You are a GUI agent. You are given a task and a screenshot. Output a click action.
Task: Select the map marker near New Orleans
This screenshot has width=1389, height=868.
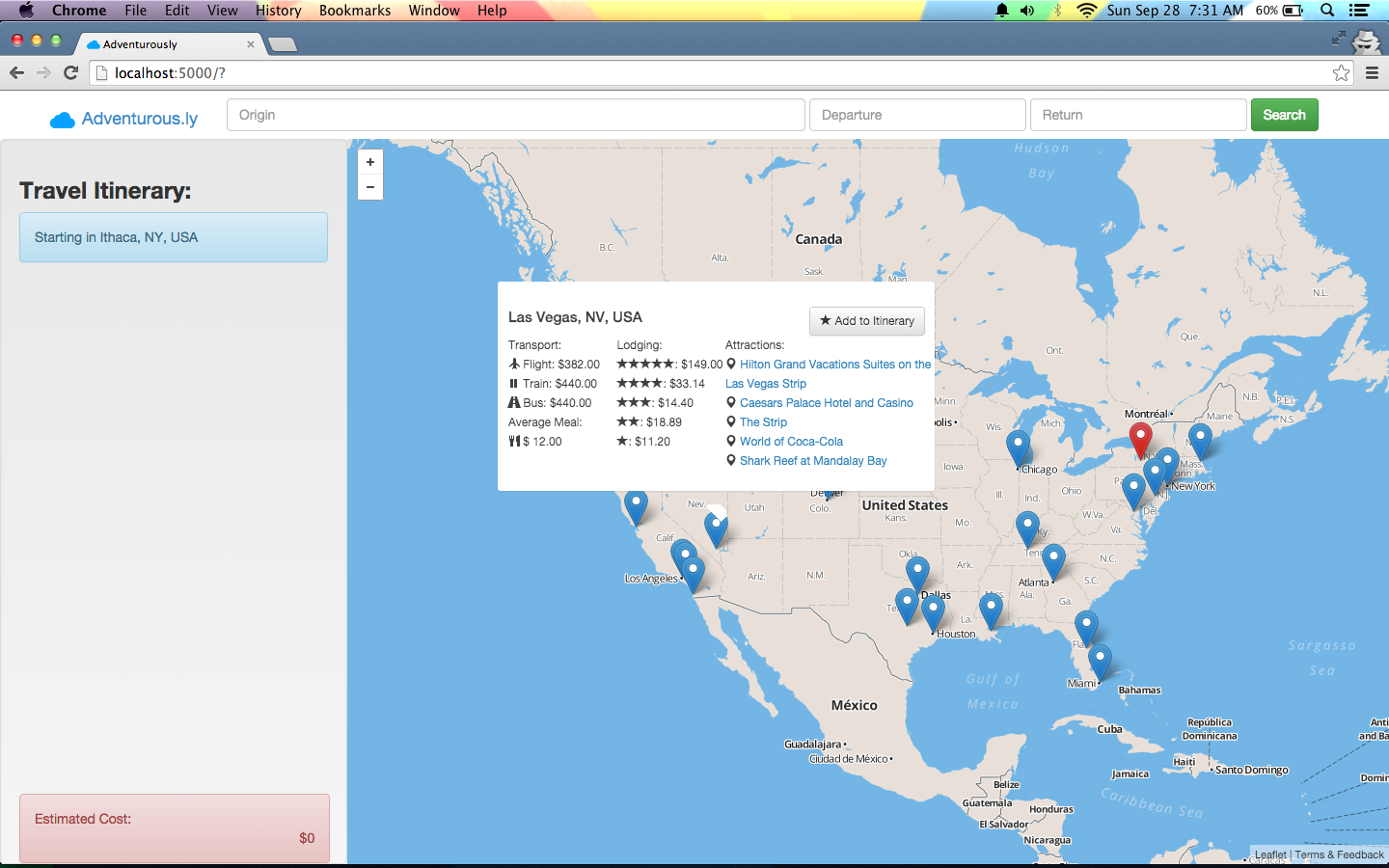991,610
